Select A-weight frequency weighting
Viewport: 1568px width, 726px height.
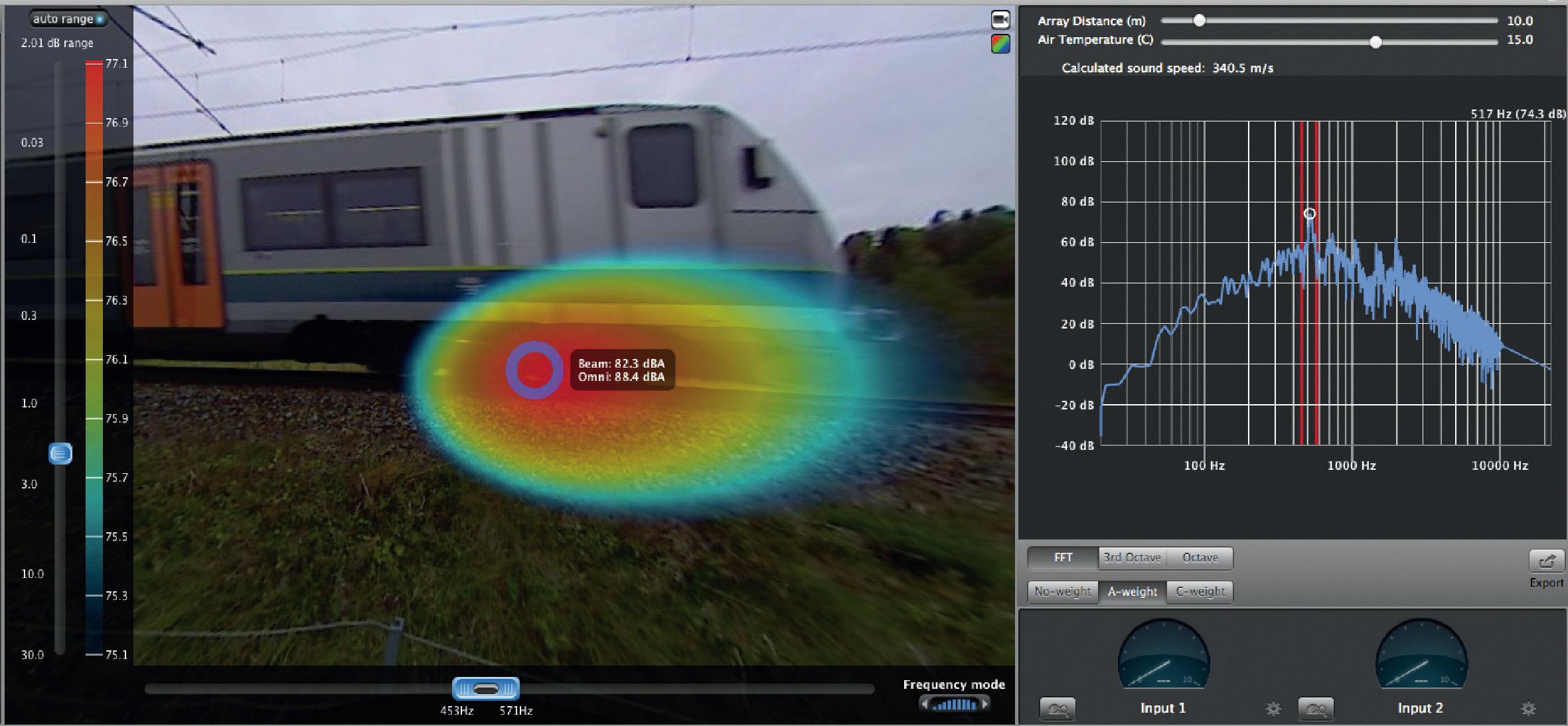coord(1132,591)
